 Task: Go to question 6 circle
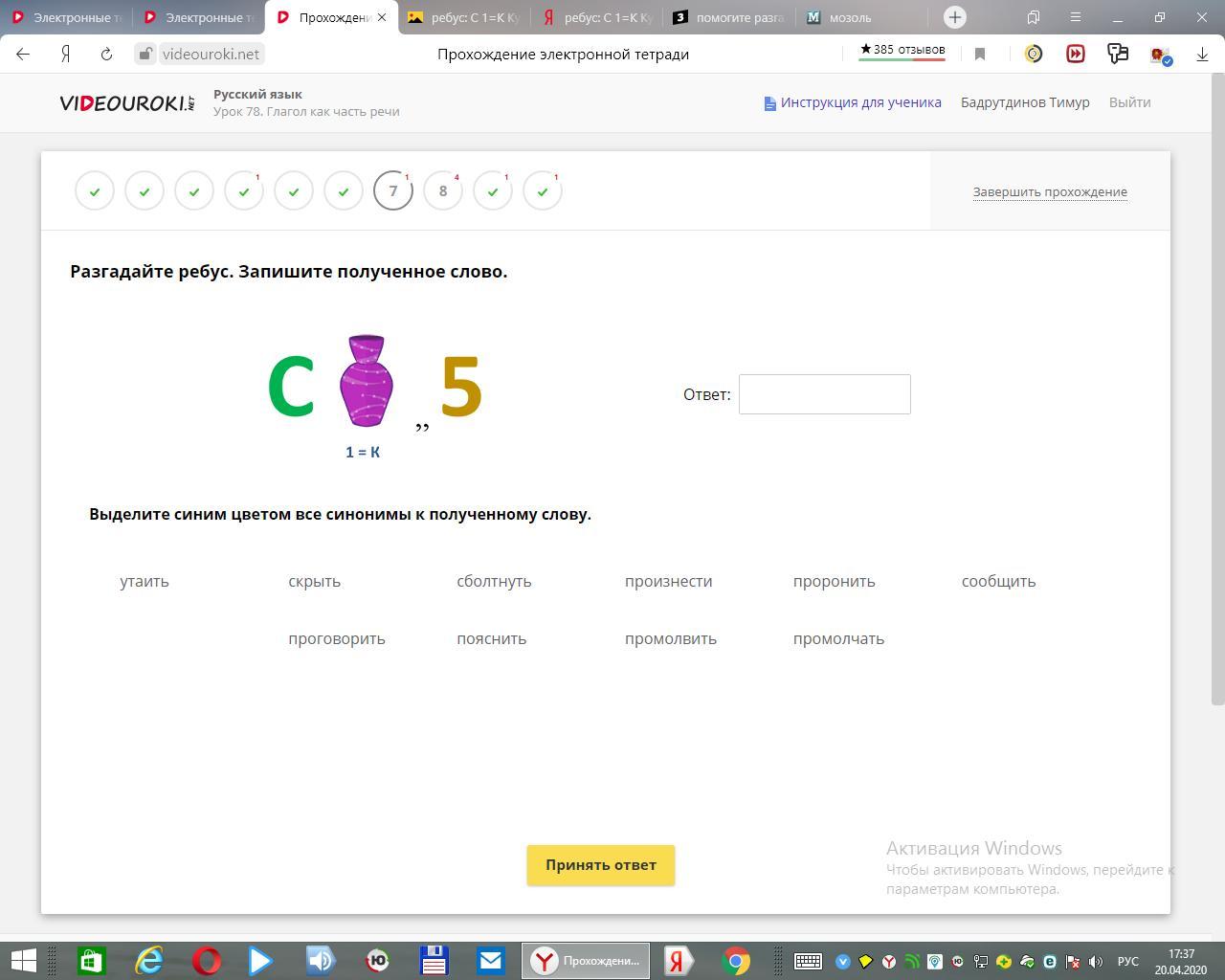[x=344, y=190]
